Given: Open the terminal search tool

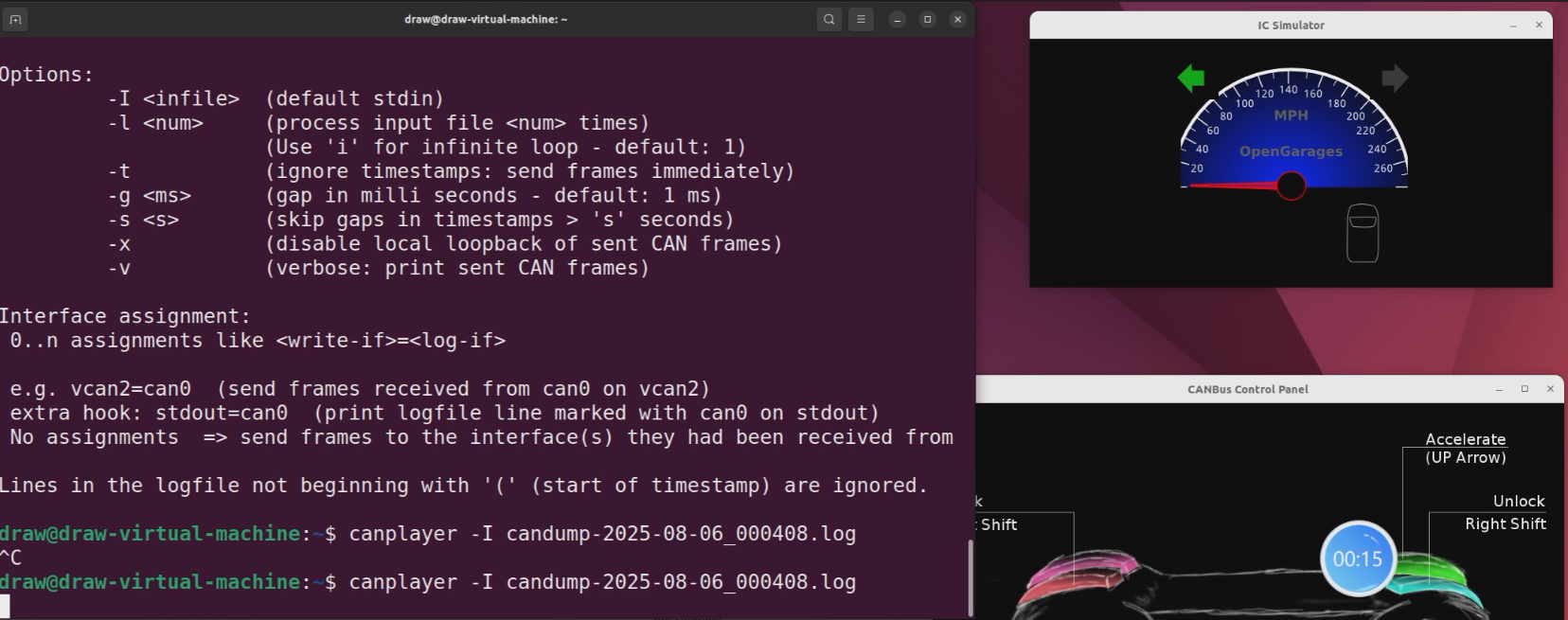Looking at the screenshot, I should pyautogui.click(x=829, y=19).
